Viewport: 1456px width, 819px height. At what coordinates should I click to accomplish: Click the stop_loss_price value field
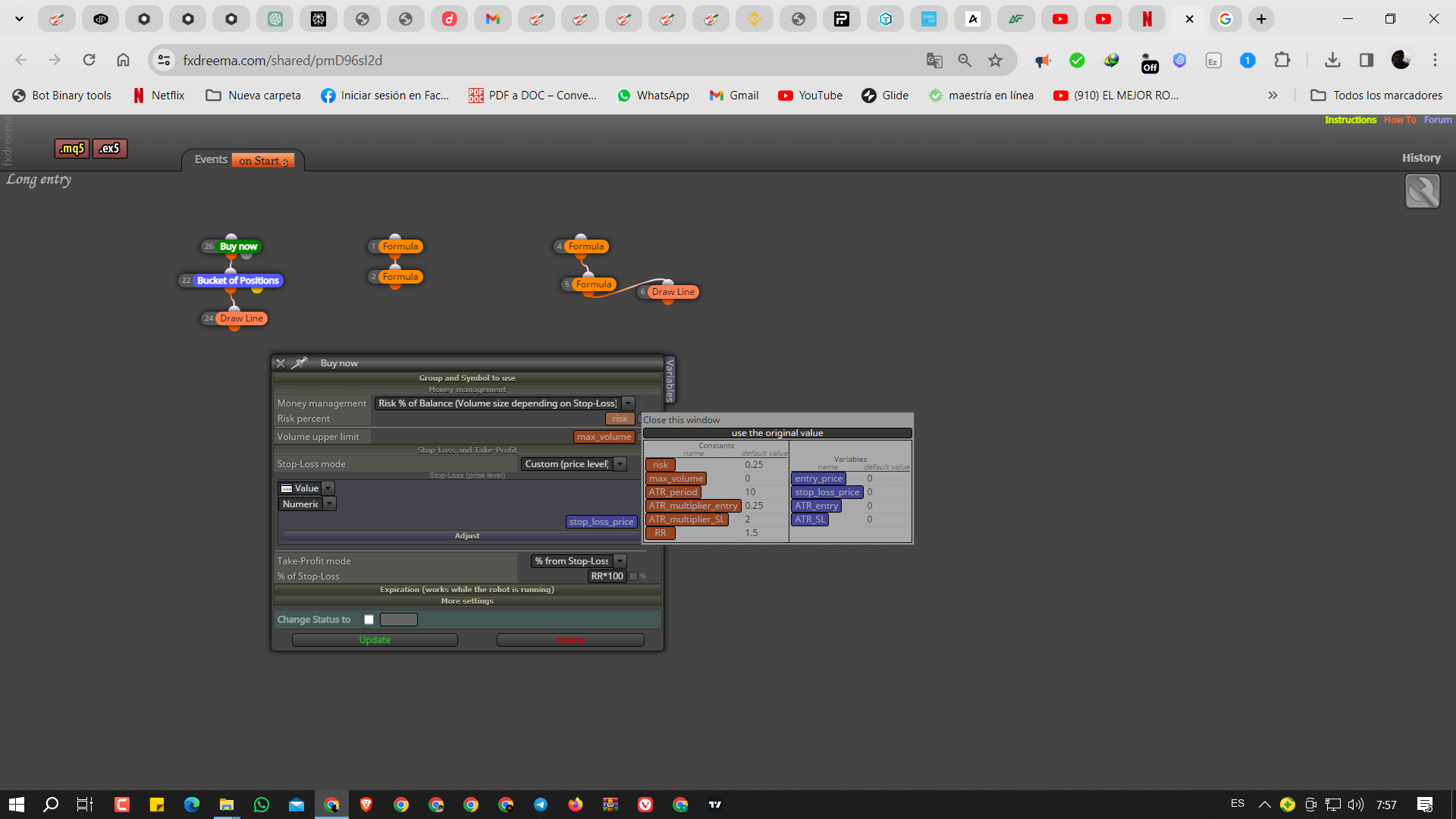point(601,522)
